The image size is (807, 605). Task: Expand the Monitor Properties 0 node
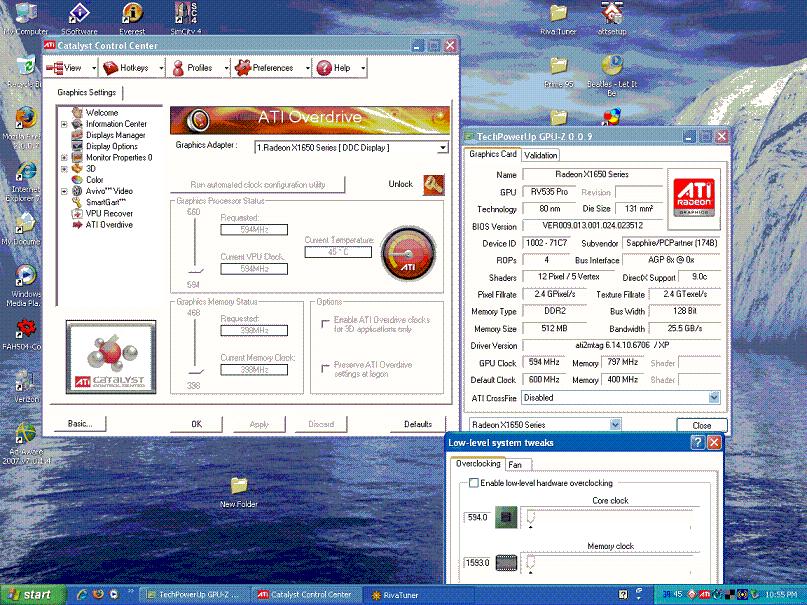[x=64, y=157]
